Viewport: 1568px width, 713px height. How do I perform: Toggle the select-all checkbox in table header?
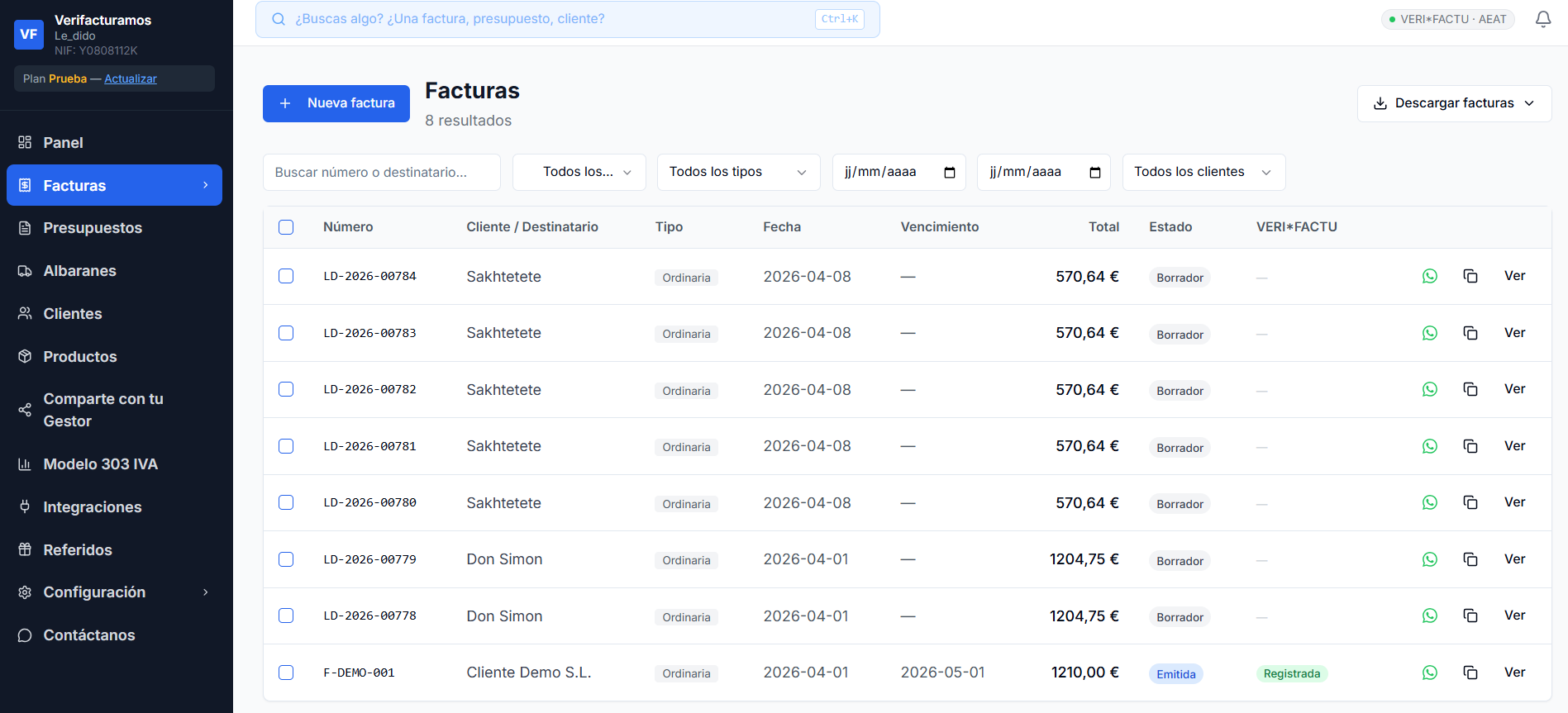click(286, 227)
